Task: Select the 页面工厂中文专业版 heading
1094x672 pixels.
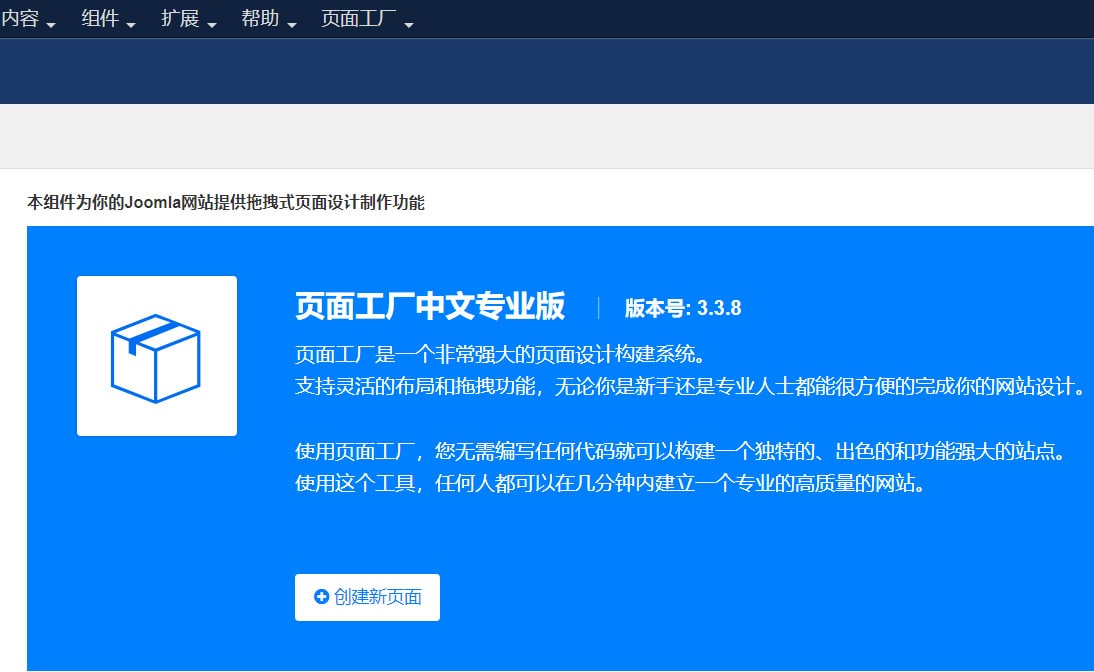Action: point(429,306)
